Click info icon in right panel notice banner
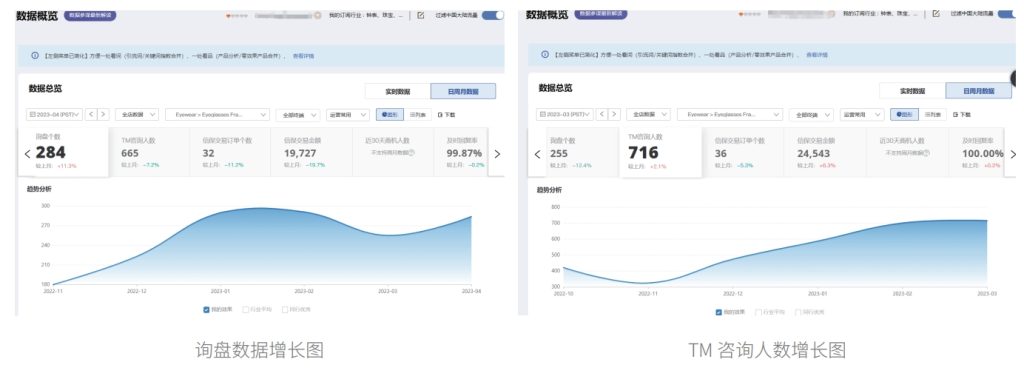 [545, 54]
